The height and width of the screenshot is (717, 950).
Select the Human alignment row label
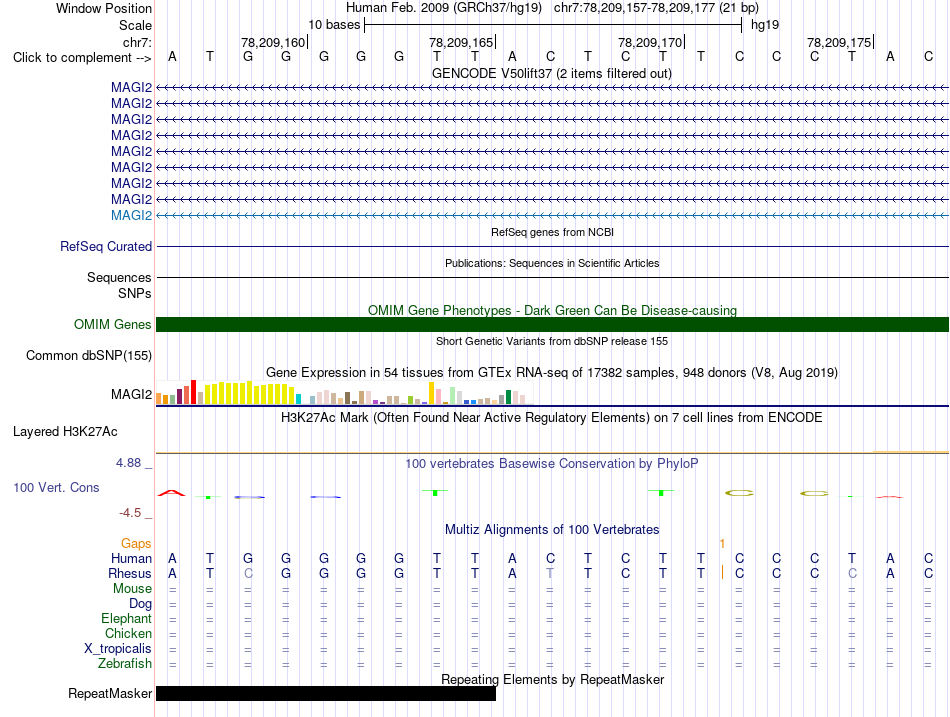(131, 558)
